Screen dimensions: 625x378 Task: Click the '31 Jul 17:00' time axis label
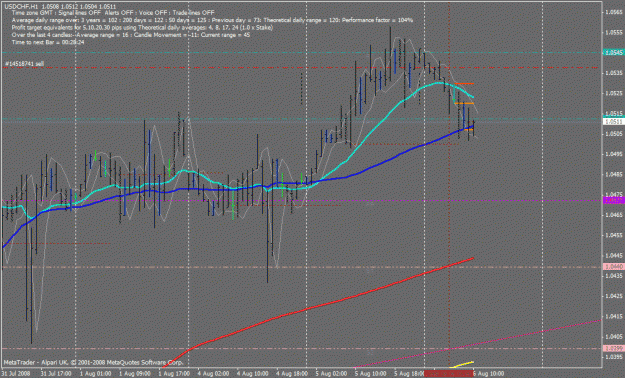tap(56, 374)
